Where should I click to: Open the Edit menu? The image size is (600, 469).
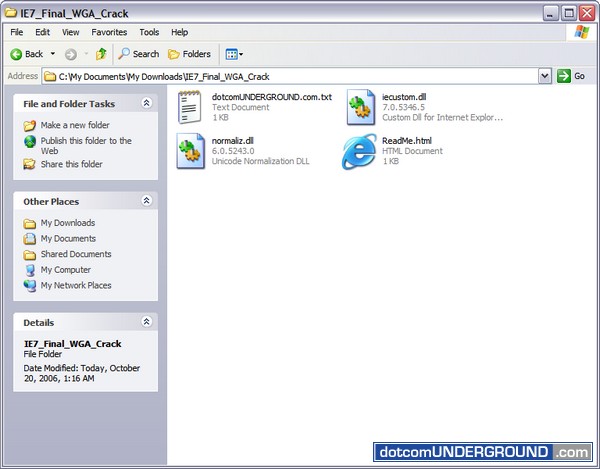point(42,32)
